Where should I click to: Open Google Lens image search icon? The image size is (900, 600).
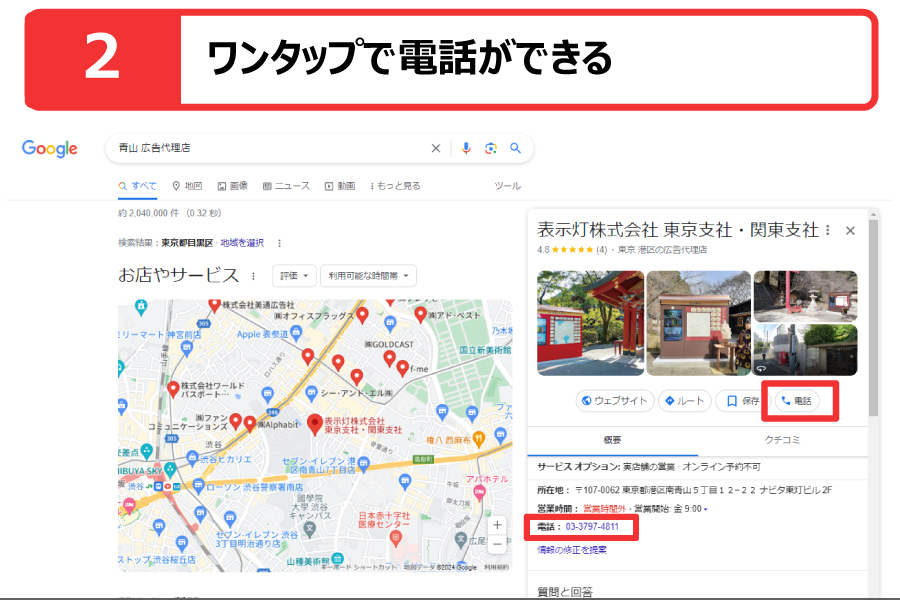pos(491,148)
